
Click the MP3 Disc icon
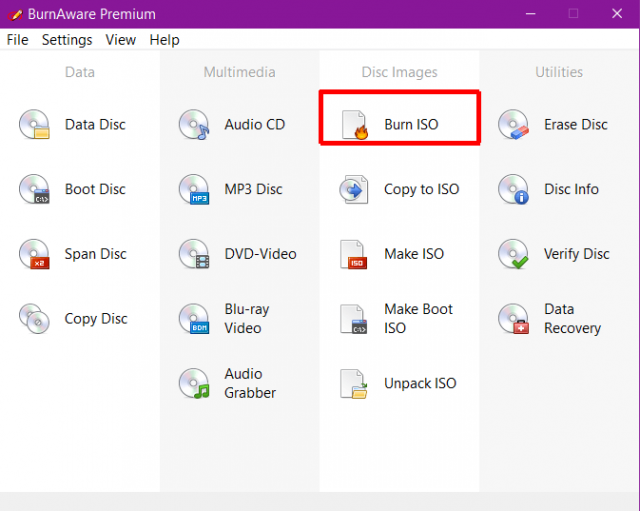point(194,189)
